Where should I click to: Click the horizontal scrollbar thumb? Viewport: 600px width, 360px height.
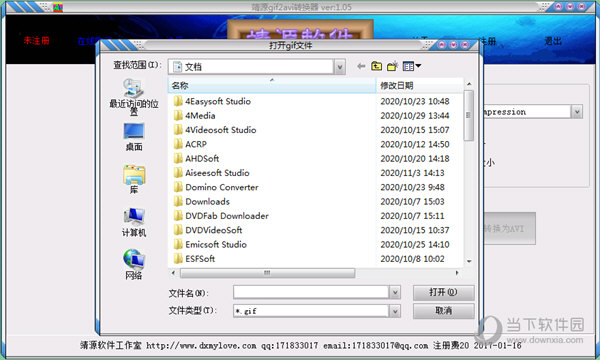click(267, 273)
